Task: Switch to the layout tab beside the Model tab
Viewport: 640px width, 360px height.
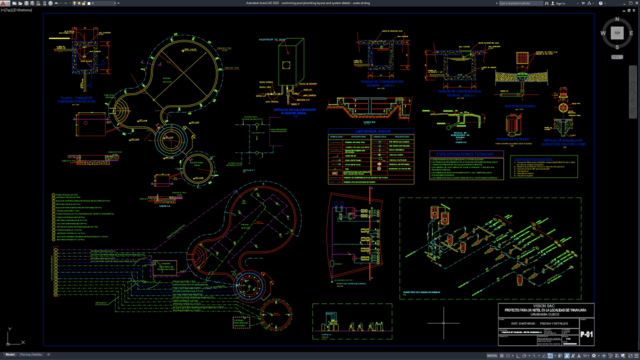Action: click(31, 355)
